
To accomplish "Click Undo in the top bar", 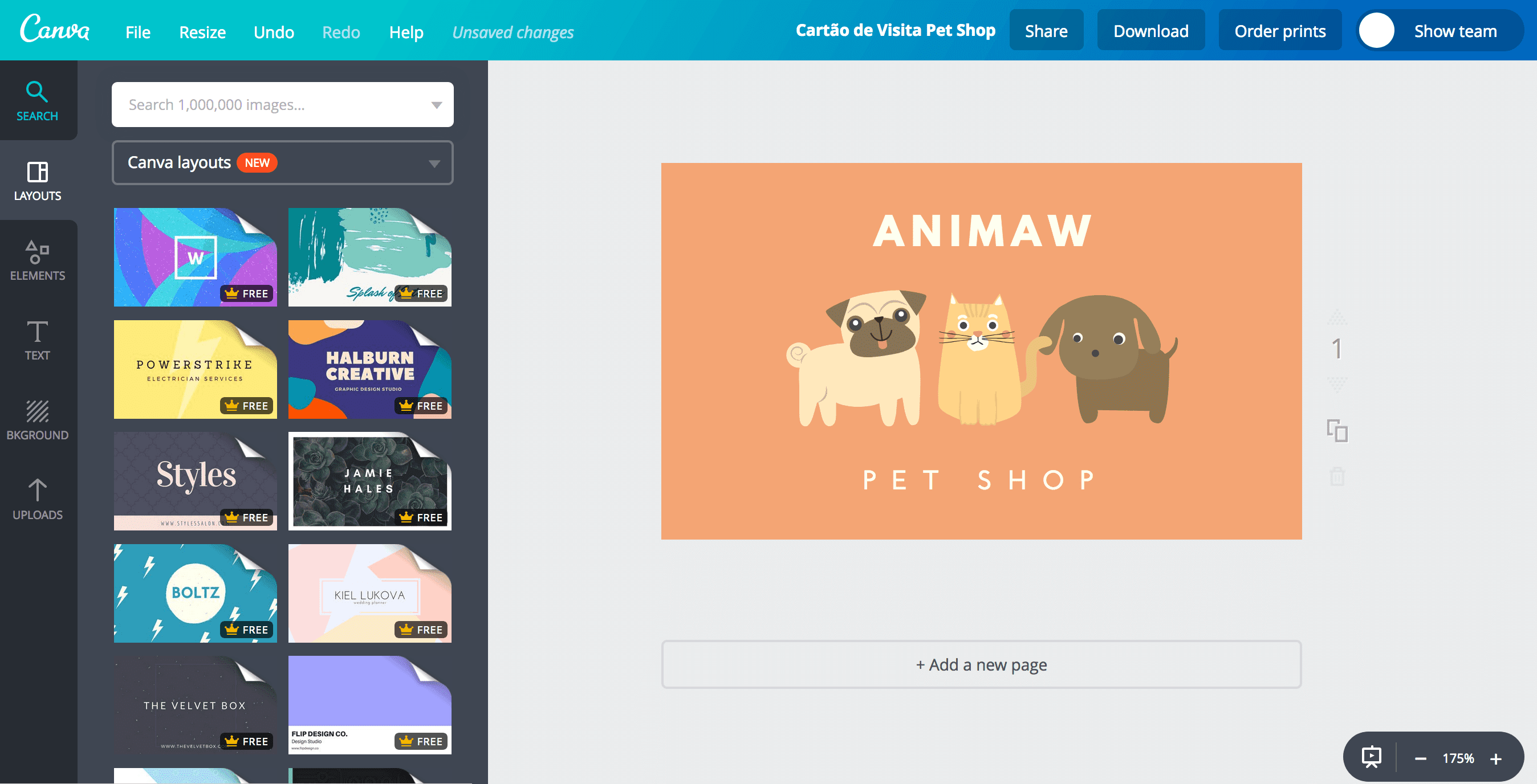I will coord(274,32).
